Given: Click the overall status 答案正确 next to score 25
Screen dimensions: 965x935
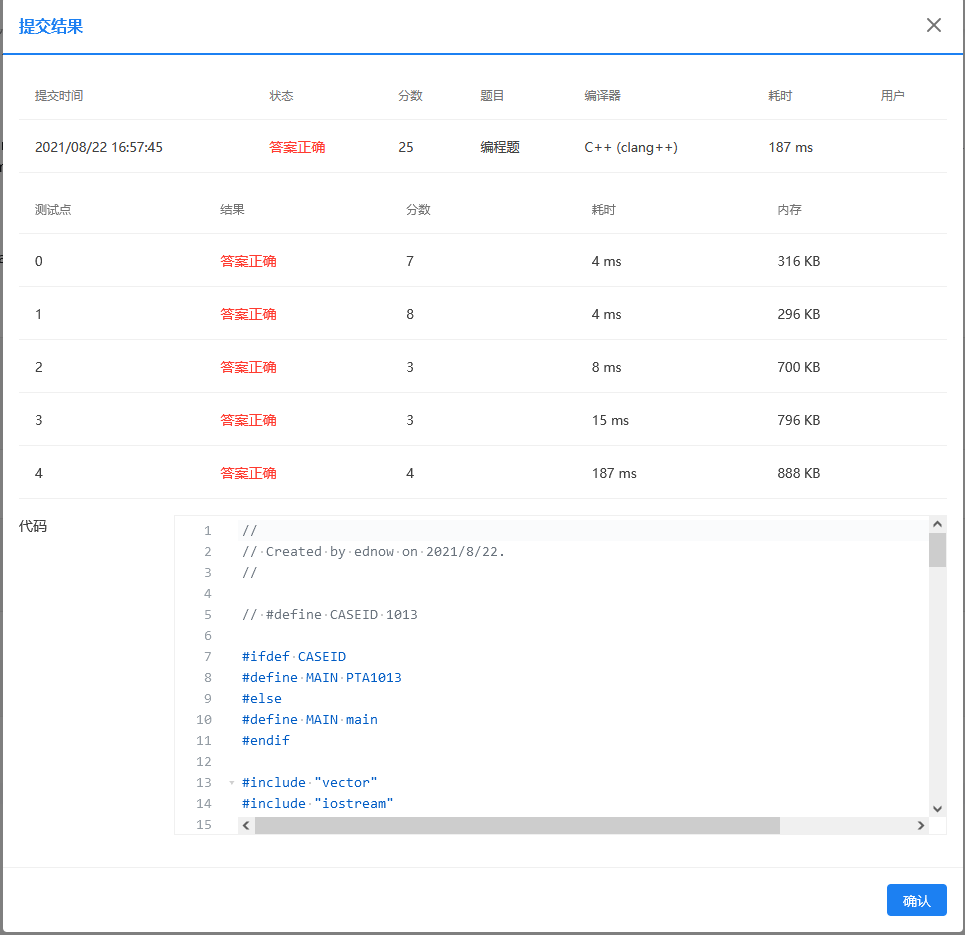Looking at the screenshot, I should [297, 147].
